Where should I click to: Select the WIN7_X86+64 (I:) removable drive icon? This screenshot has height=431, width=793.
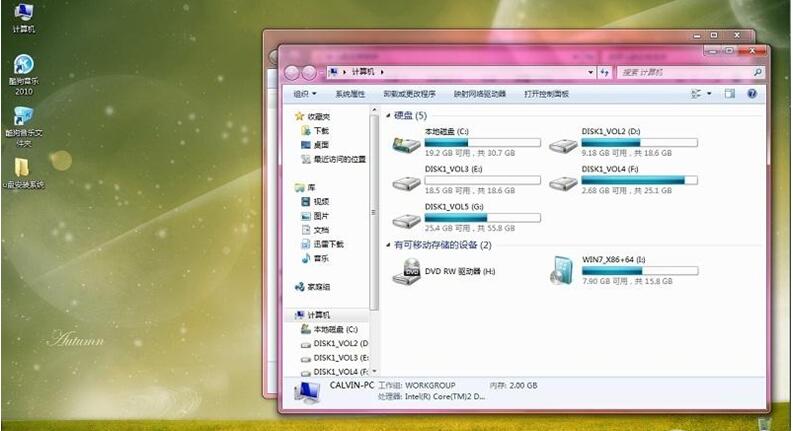tap(562, 271)
